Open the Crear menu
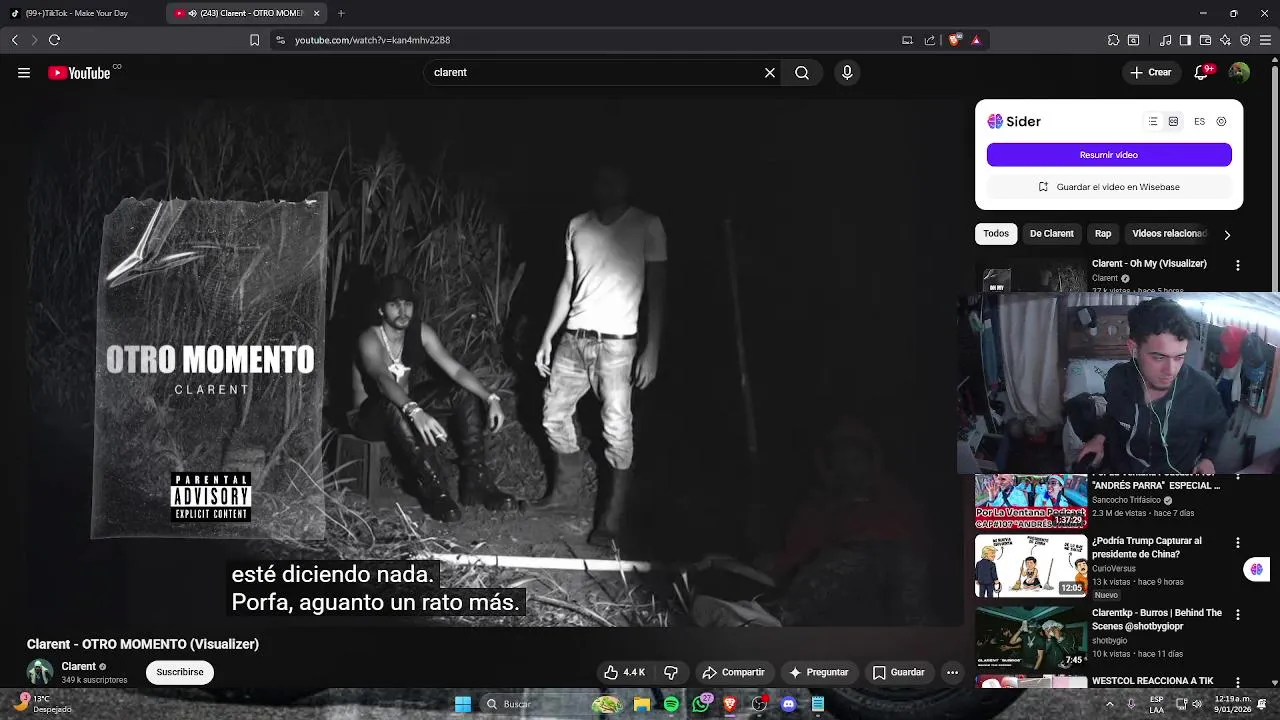The height and width of the screenshot is (720, 1280). [1151, 72]
